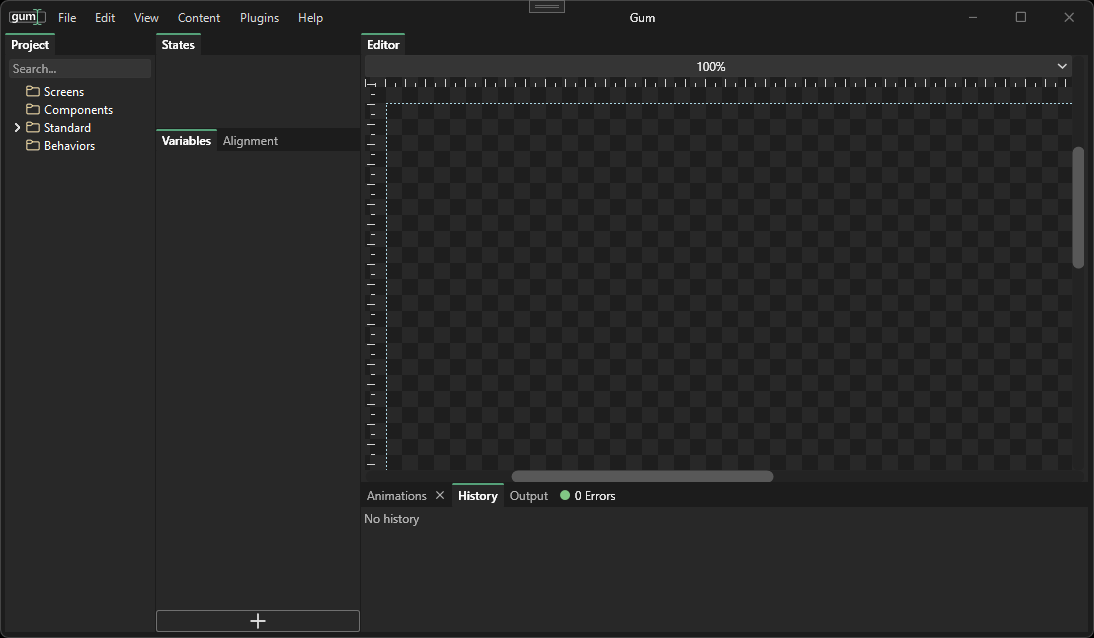Click the editor's horizontal scrollbar

click(x=642, y=476)
